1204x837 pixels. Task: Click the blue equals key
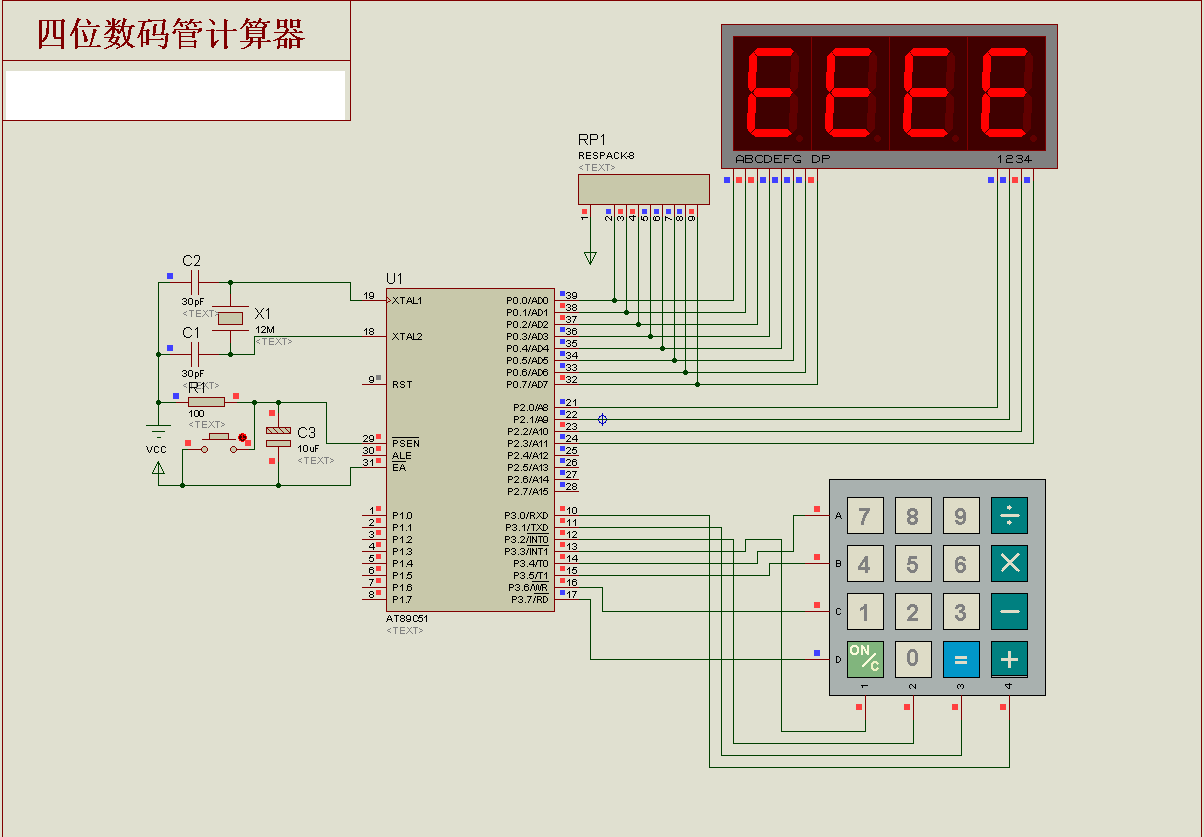961,659
